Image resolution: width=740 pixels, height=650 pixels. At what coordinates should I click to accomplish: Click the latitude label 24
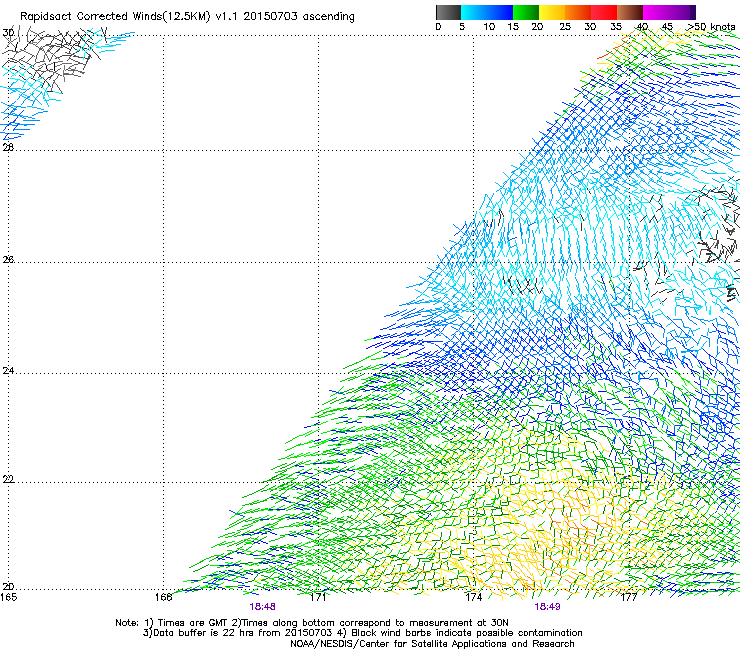(8, 371)
